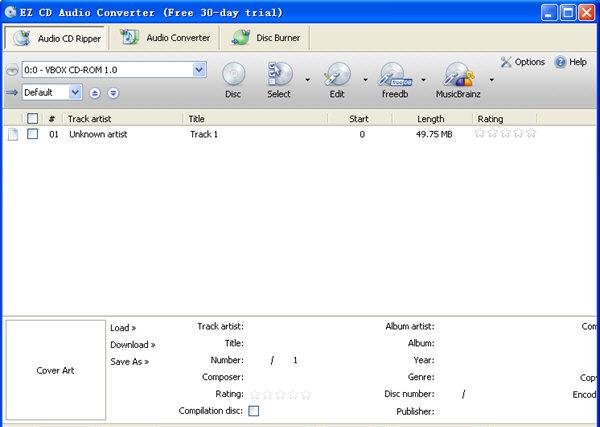Click the Save As » cover art link
This screenshot has width=600, height=427.
point(130,362)
